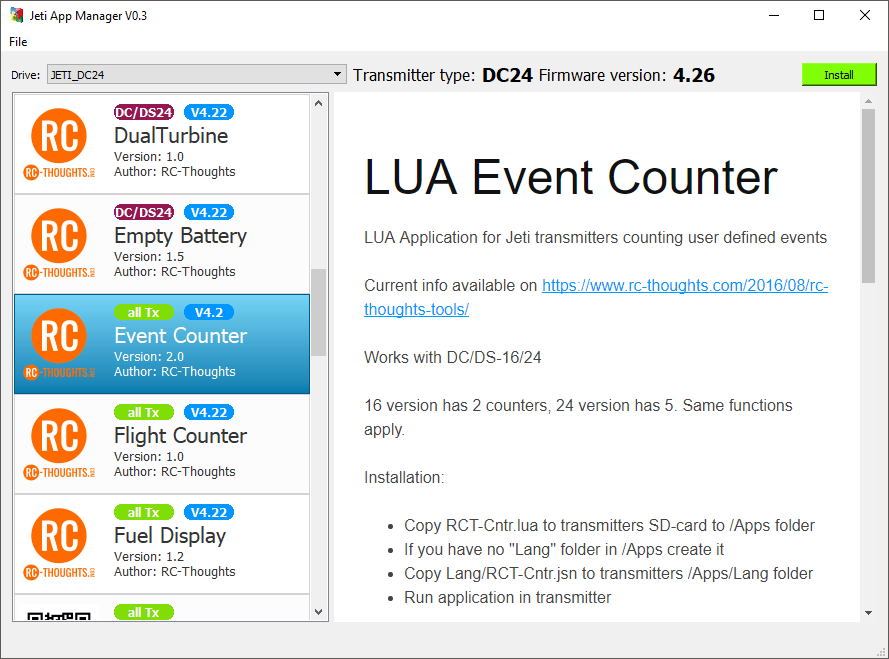Minimize the Jeti App Manager window
The image size is (889, 659).
coord(774,15)
